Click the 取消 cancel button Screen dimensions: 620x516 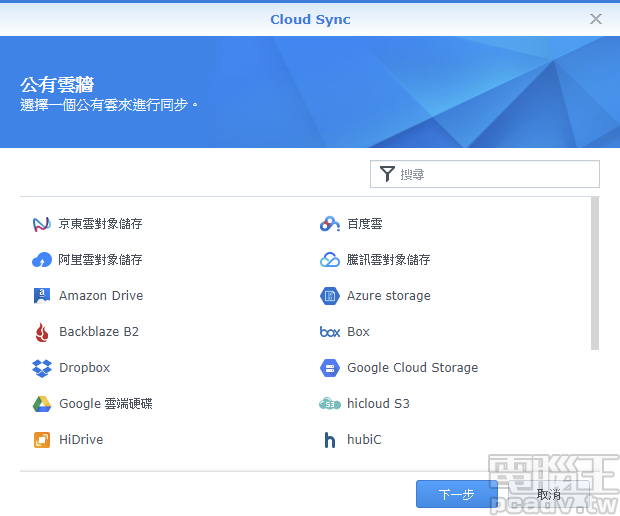click(549, 494)
